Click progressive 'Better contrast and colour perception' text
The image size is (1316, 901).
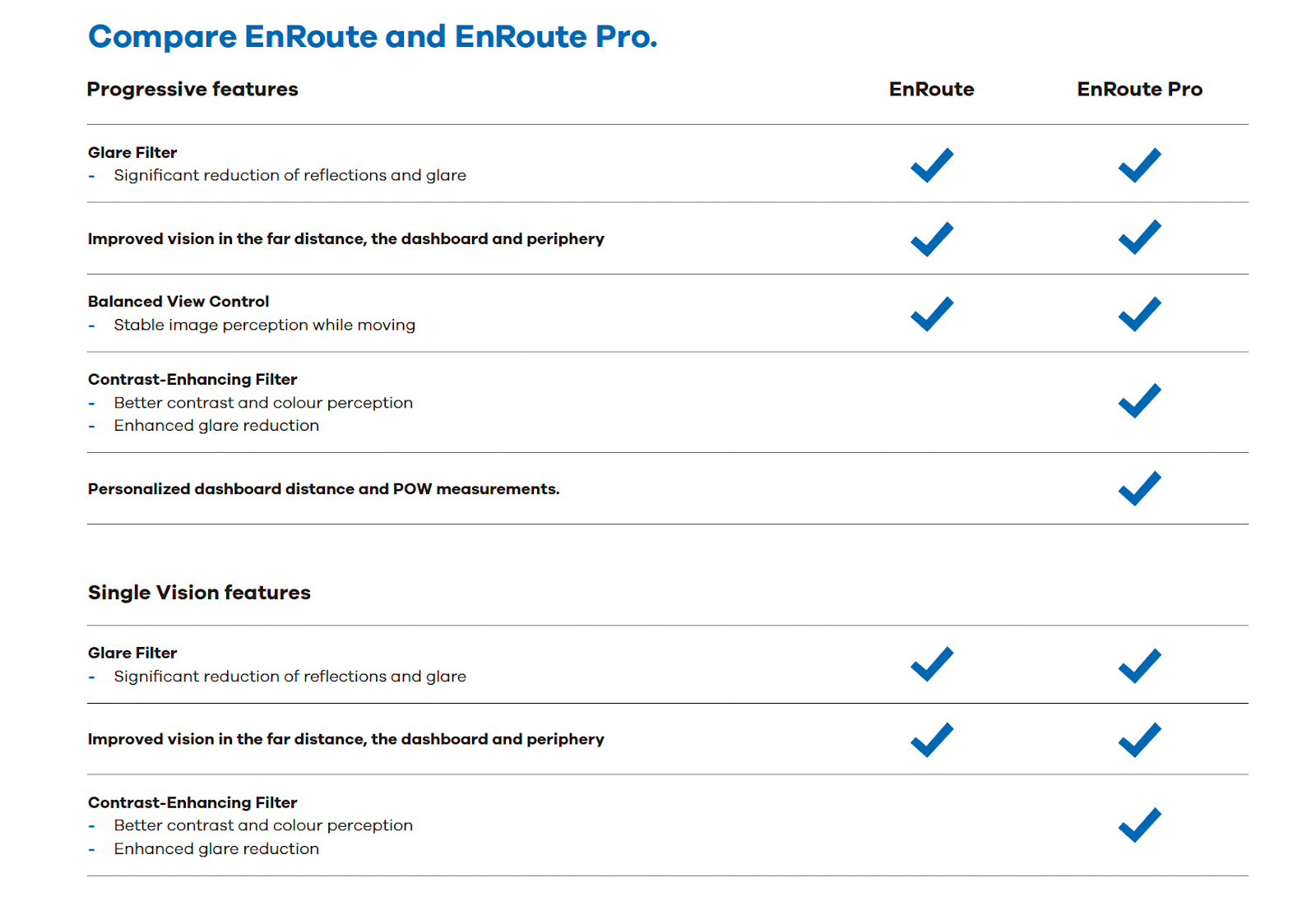[x=263, y=403]
